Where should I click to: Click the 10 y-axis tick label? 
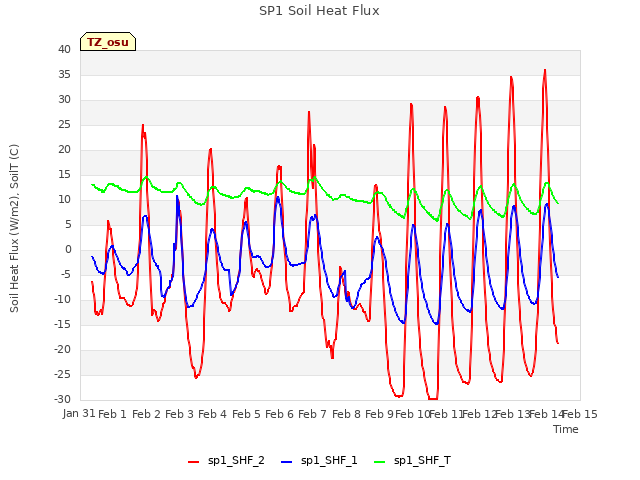point(64,200)
